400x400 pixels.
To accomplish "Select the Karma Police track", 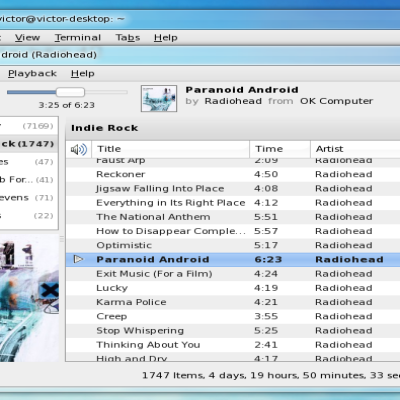I will click(131, 302).
